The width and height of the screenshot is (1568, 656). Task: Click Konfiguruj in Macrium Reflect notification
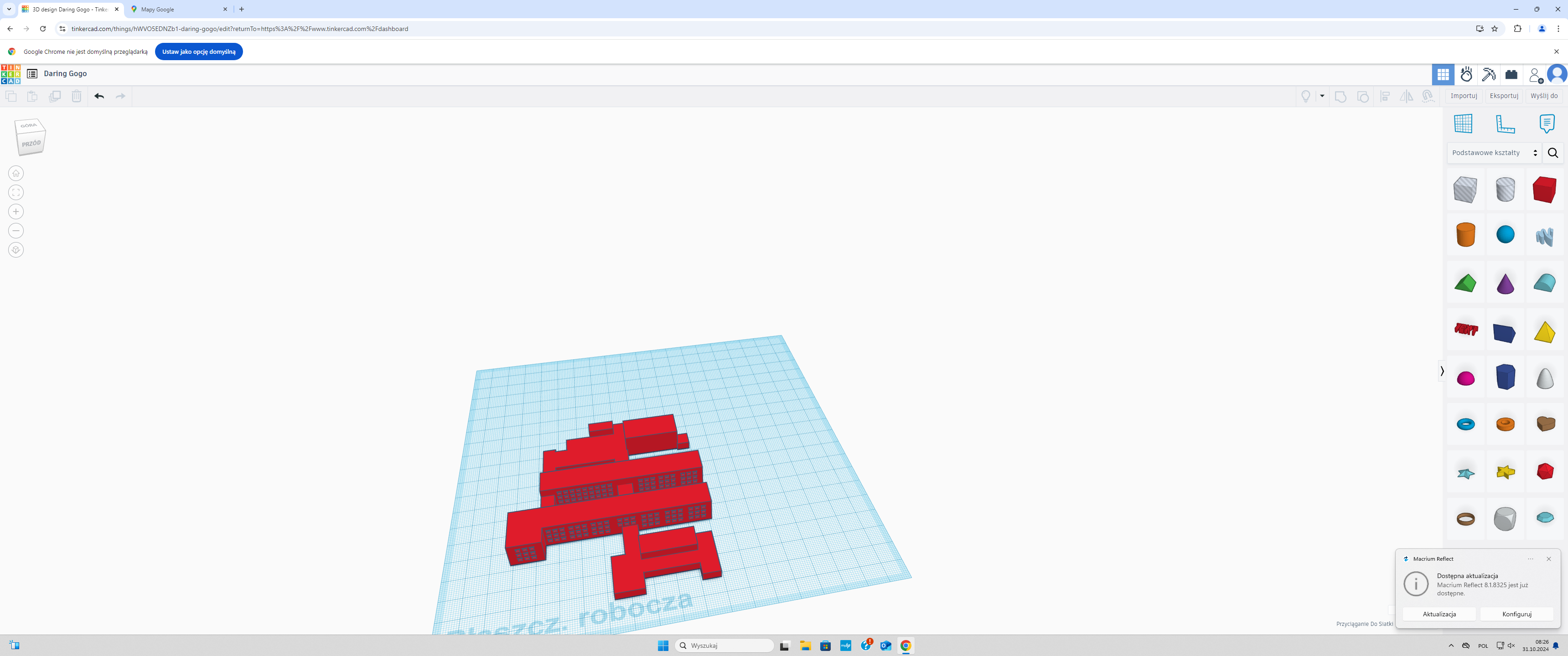coord(1516,614)
